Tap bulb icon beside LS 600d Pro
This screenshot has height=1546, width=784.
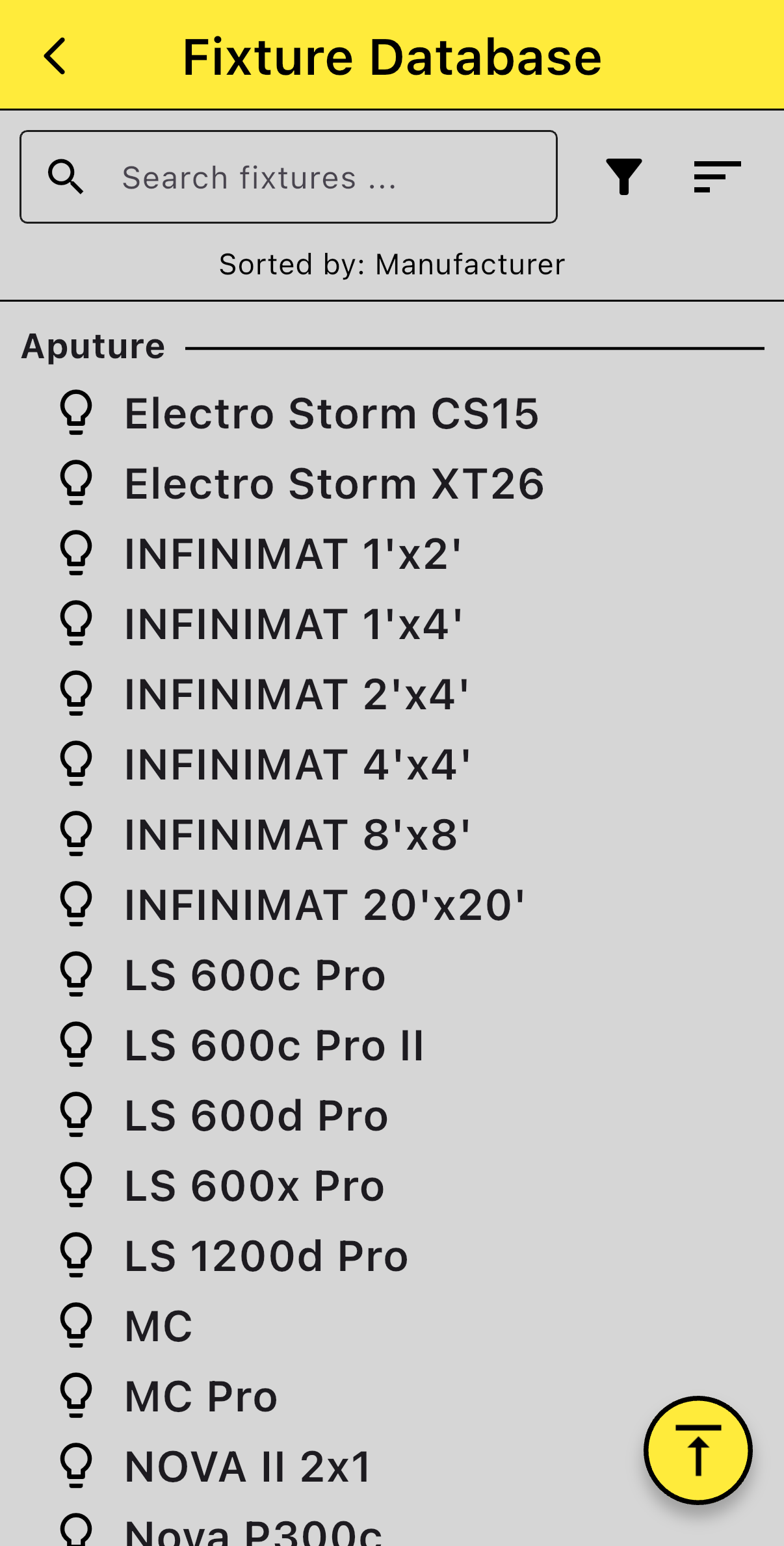click(77, 1114)
